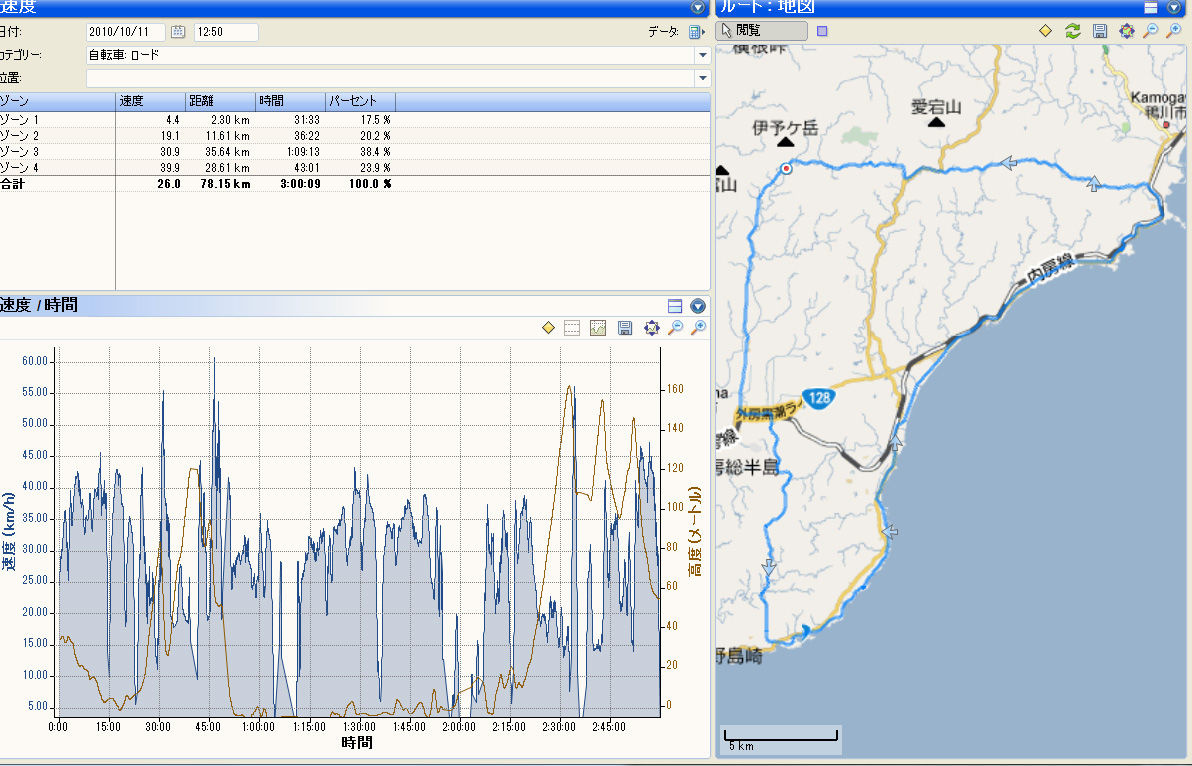The height and width of the screenshot is (766, 1192).
Task: Click the 内房線 railway label on map
Action: point(1050,268)
